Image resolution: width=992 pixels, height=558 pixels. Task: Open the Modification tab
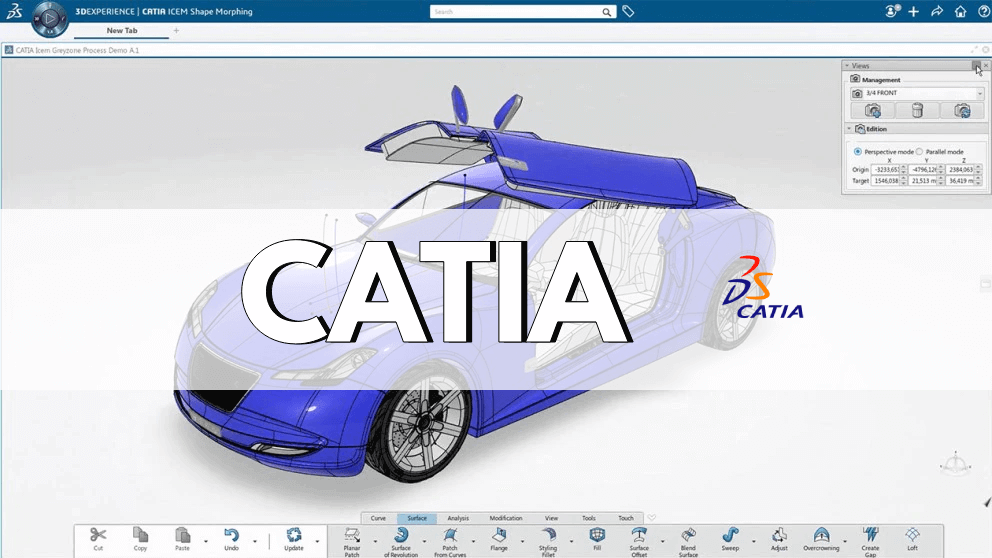coord(506,518)
